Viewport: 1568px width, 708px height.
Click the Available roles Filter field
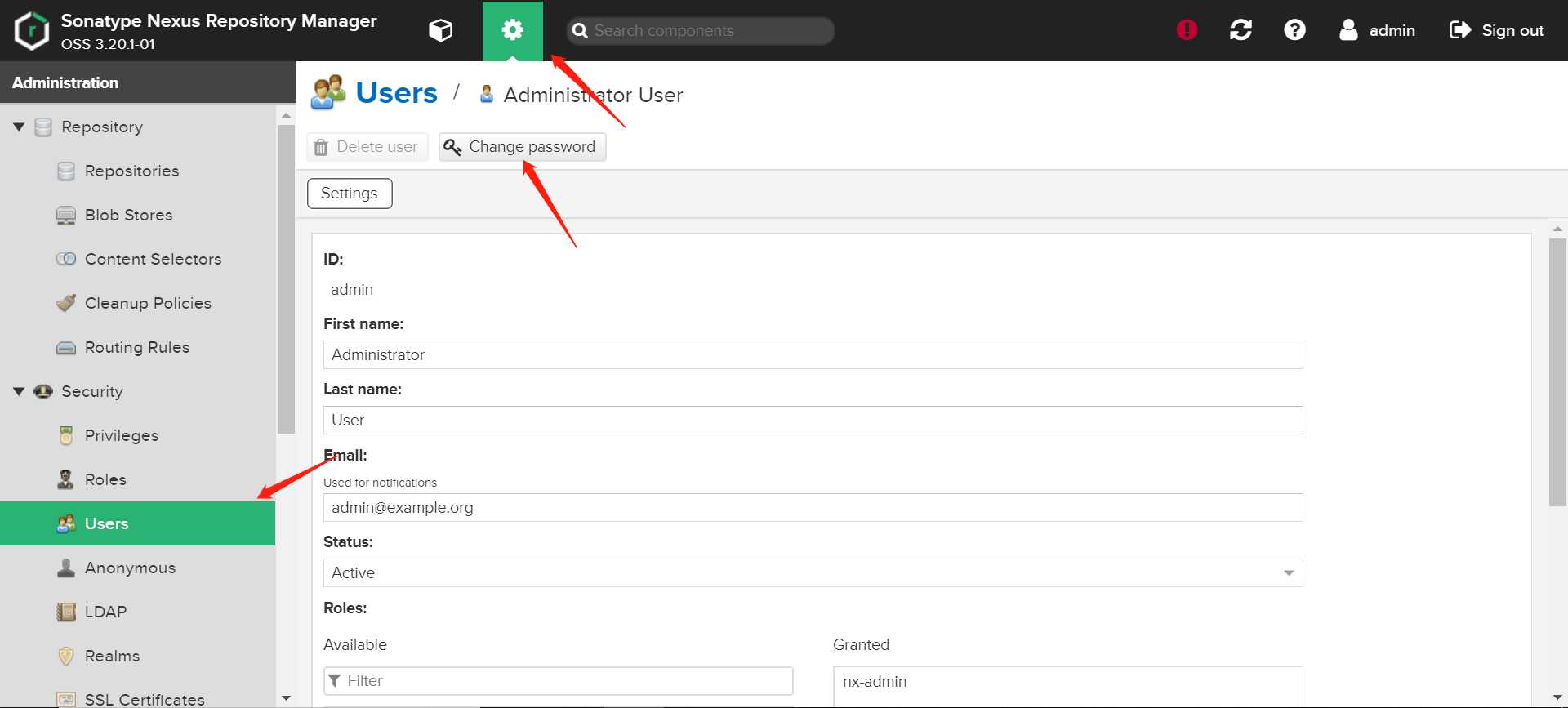(x=559, y=681)
